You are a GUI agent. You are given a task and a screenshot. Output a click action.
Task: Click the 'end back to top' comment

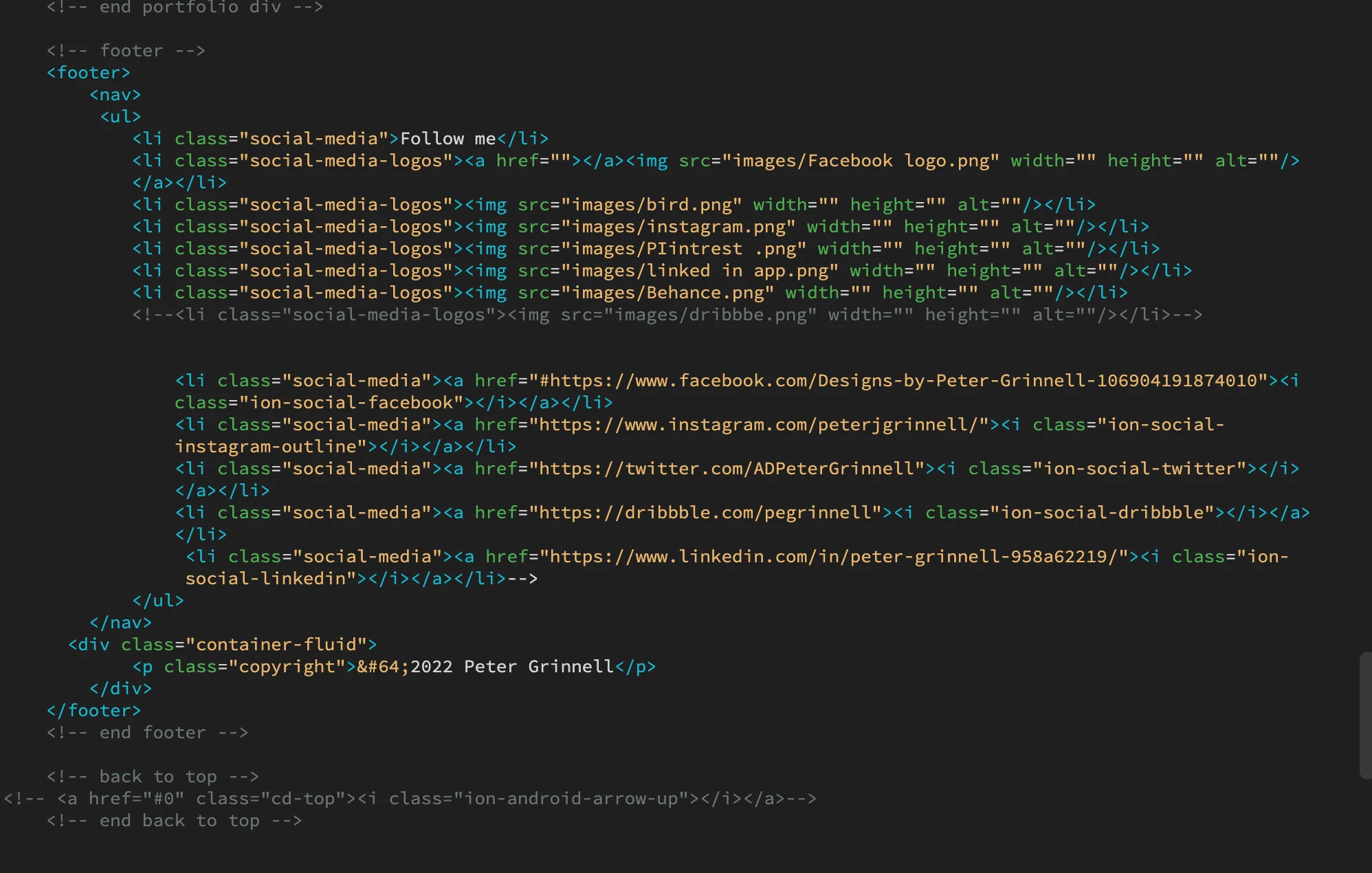(174, 821)
